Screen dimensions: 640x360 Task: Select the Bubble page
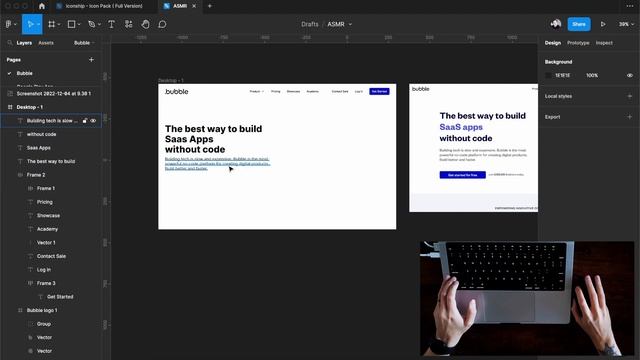pyautogui.click(x=24, y=73)
